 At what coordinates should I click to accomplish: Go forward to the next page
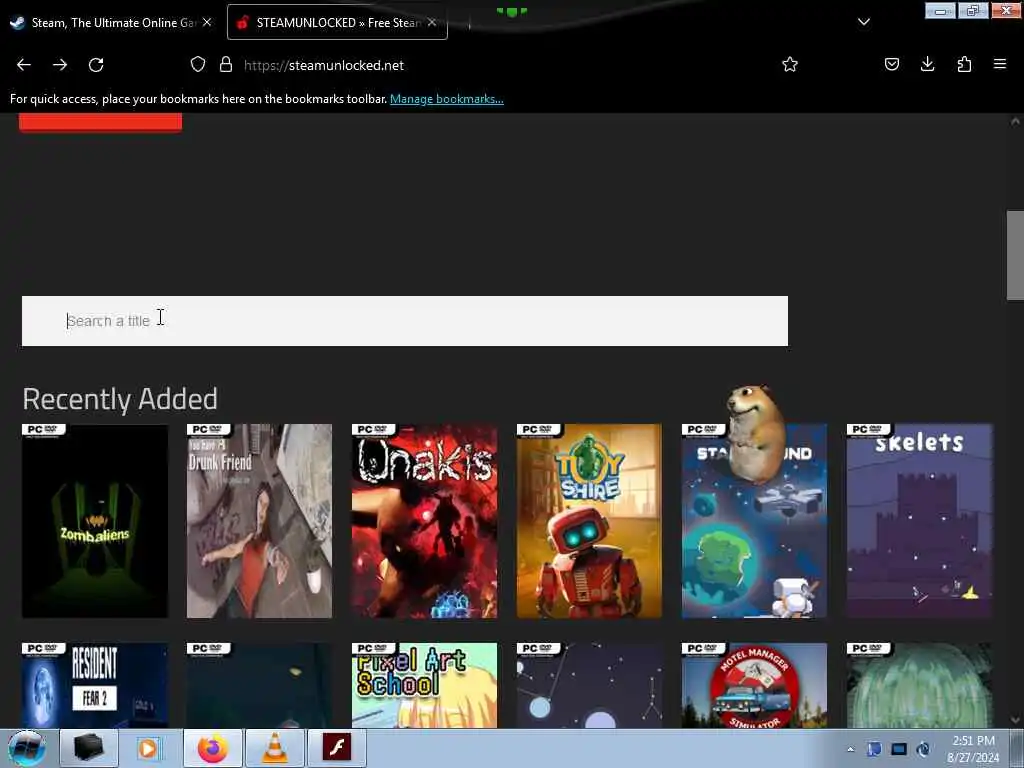click(60, 65)
